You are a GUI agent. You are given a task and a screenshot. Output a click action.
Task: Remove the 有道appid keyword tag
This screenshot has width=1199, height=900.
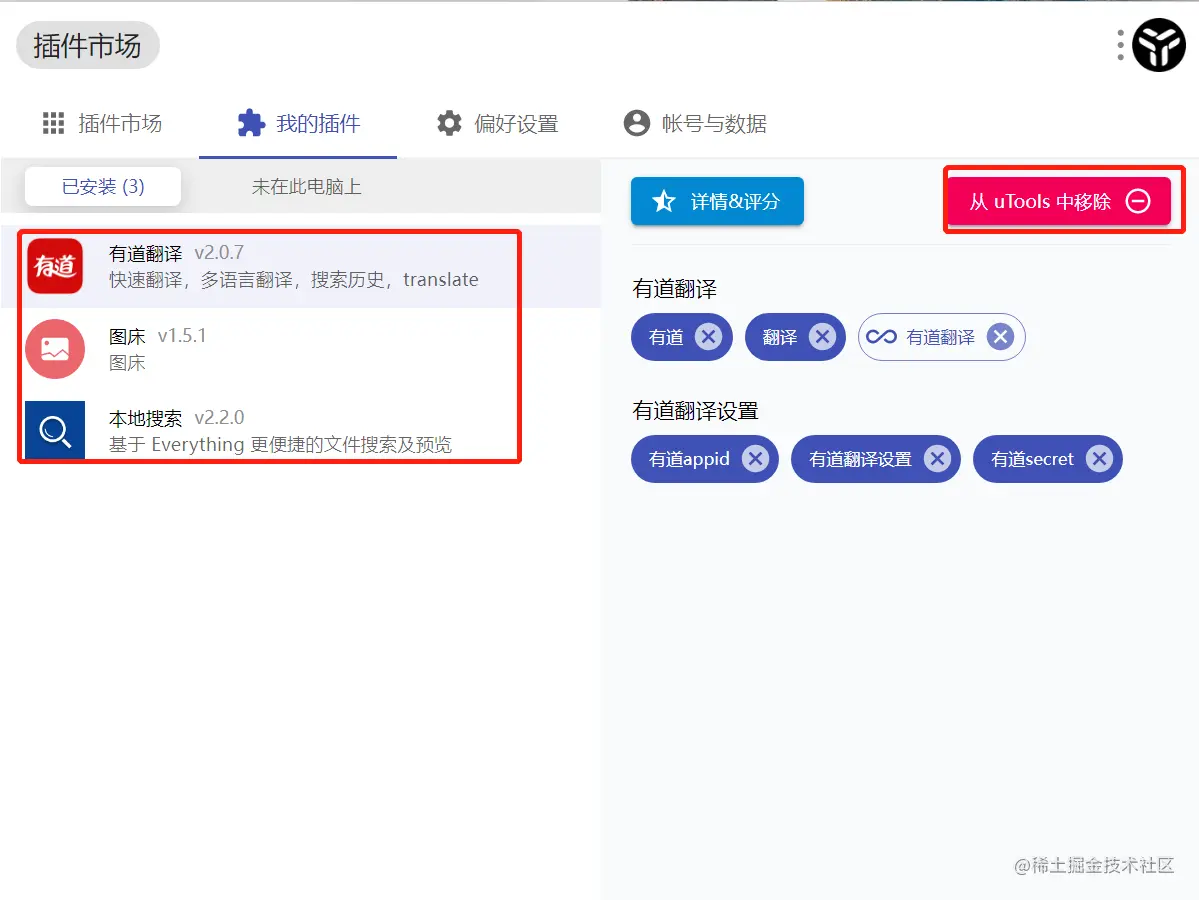click(755, 459)
